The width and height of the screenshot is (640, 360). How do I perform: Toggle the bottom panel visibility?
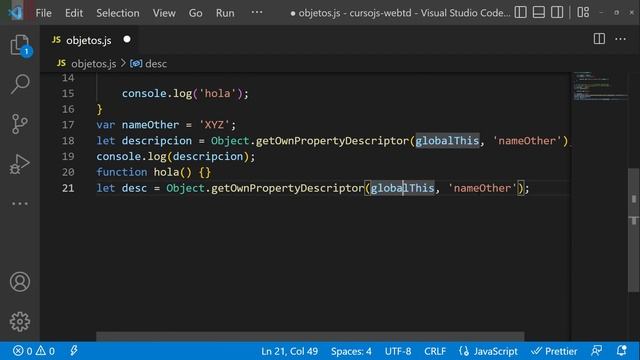pyautogui.click(x=539, y=13)
